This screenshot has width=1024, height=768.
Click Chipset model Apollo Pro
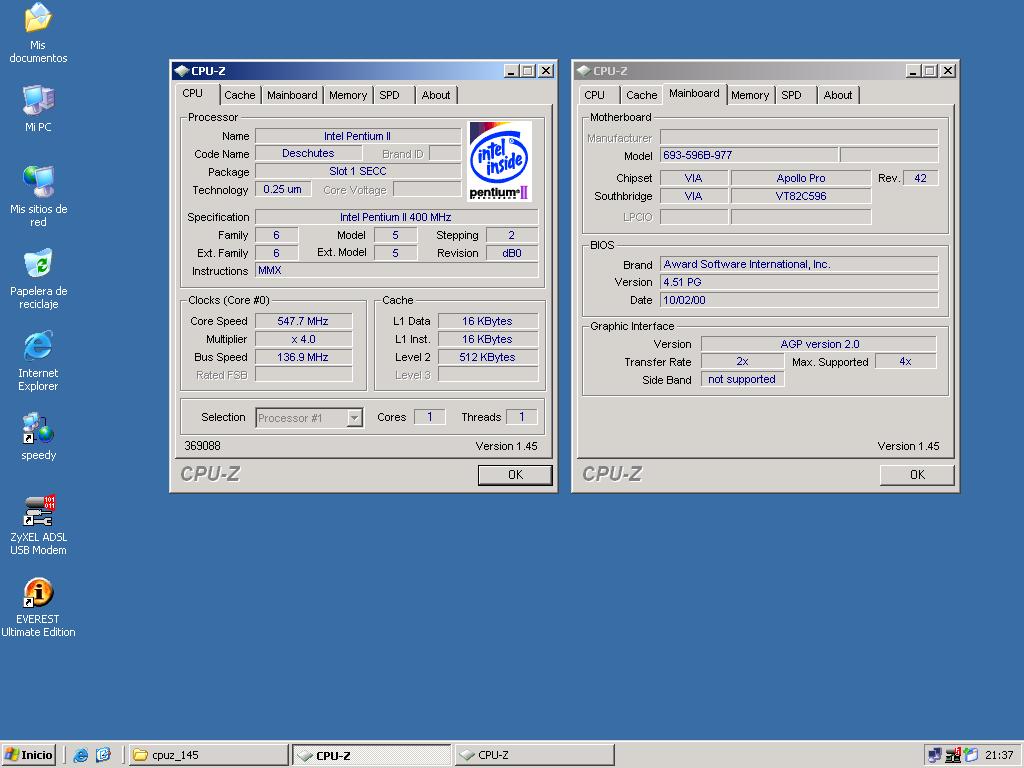click(801, 178)
